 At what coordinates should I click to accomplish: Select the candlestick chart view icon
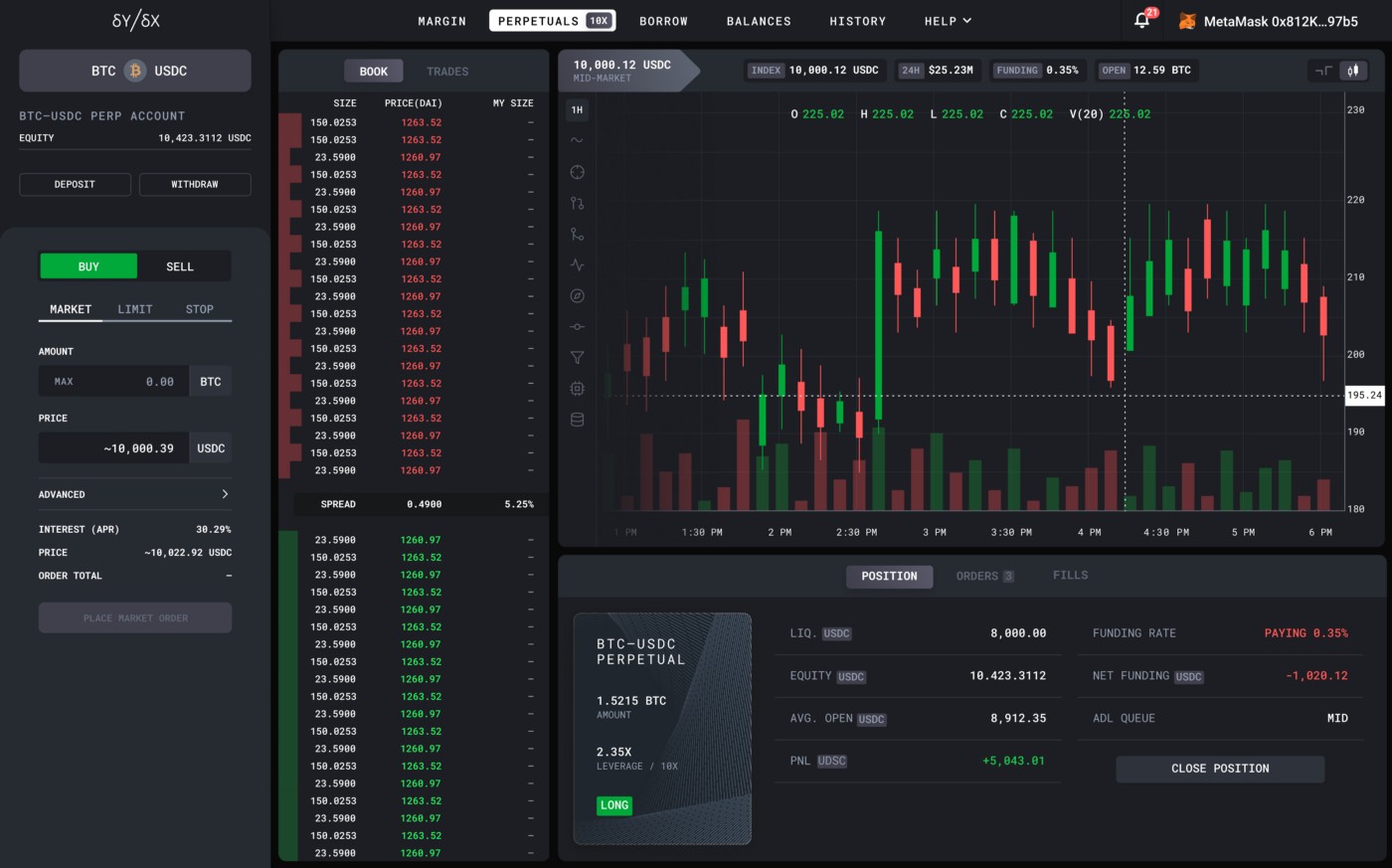coord(1353,71)
